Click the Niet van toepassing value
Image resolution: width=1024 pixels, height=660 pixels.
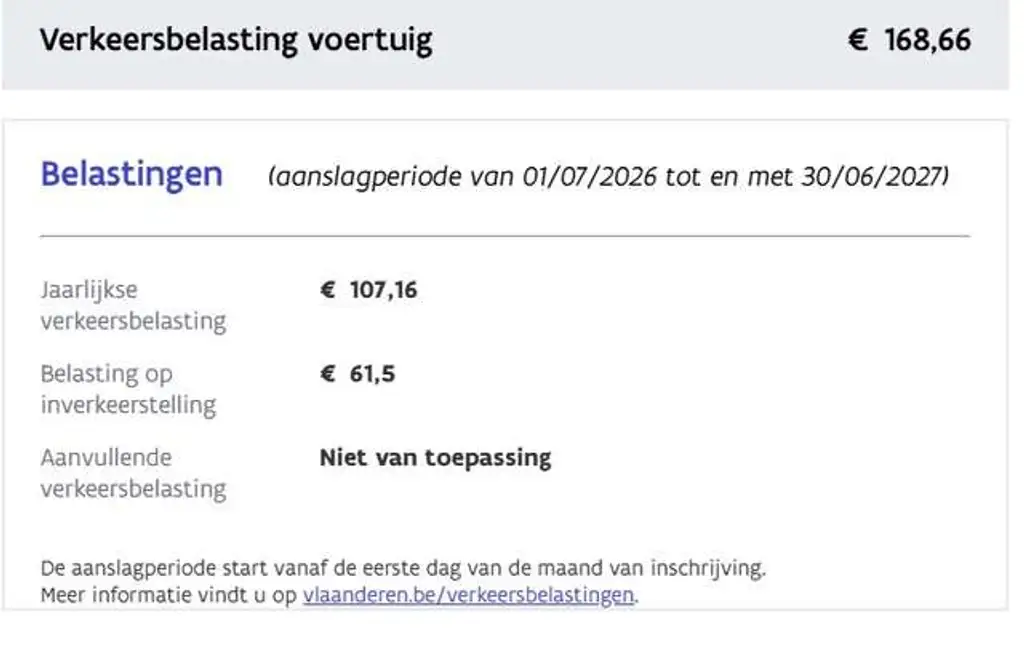pyautogui.click(x=435, y=458)
